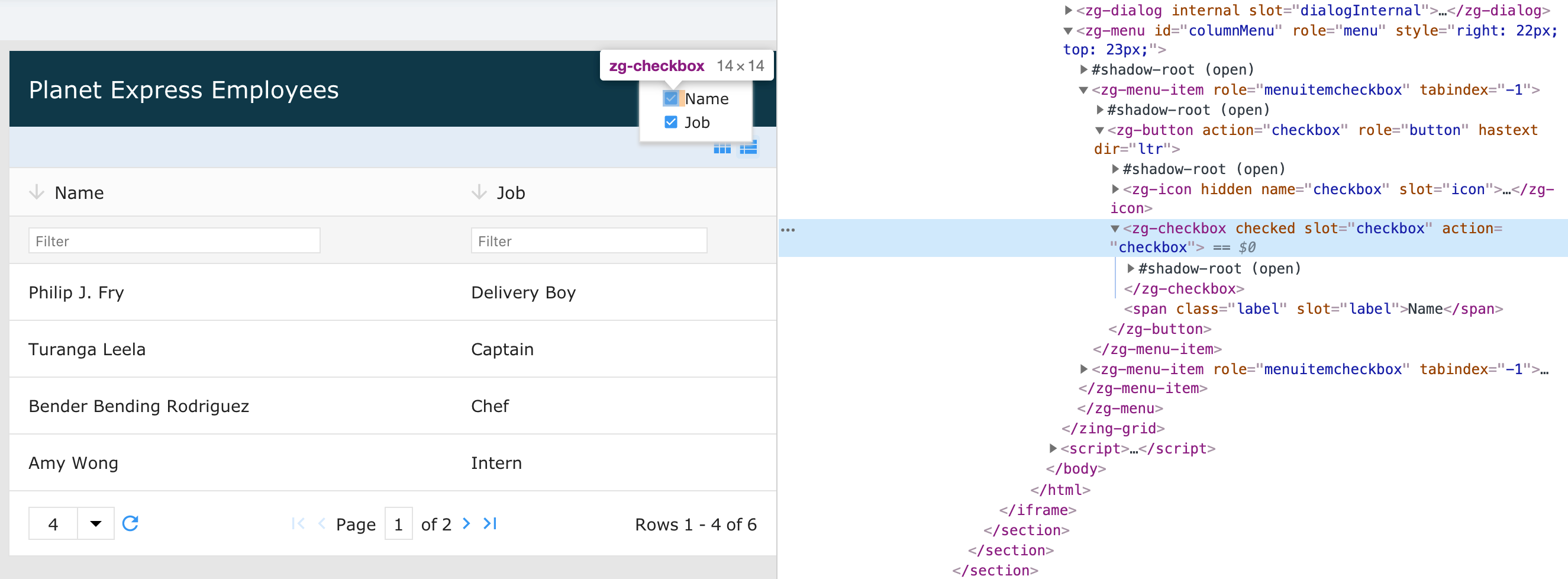Image resolution: width=1568 pixels, height=579 pixels.
Task: Open the rows-per-page dropdown
Action: 96,523
